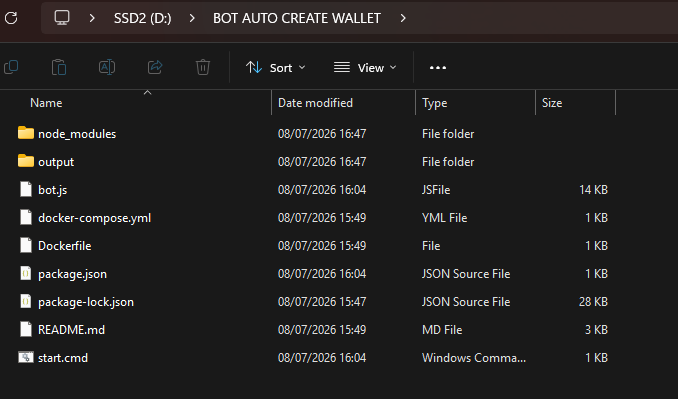Click the README.md file icon
678x399 pixels.
coord(26,329)
